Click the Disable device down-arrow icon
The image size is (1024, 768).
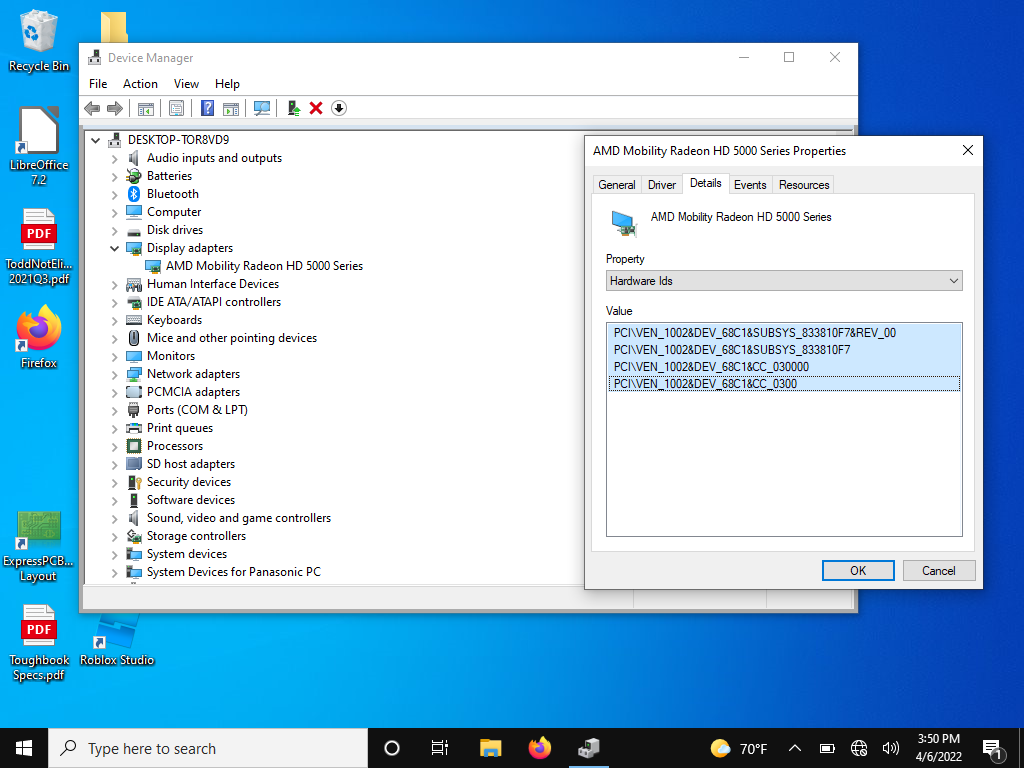tap(339, 108)
